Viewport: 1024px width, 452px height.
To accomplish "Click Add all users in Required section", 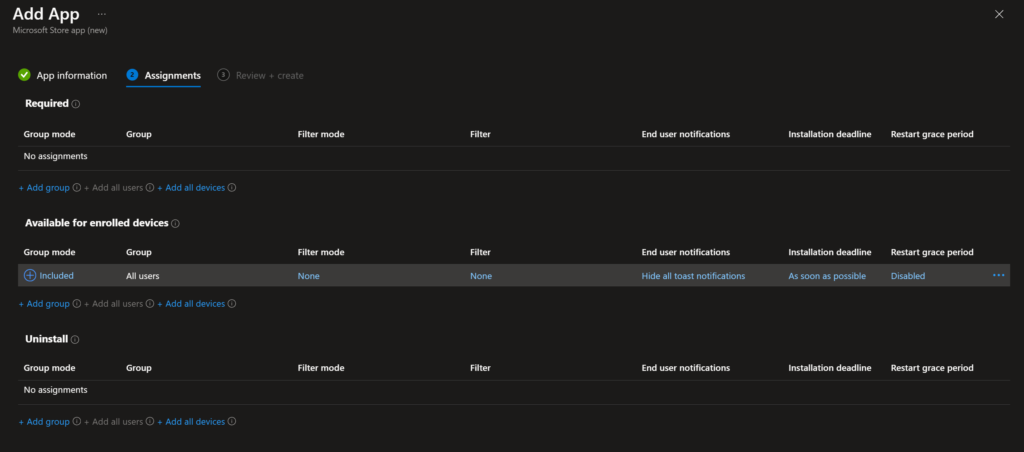I will 114,187.
